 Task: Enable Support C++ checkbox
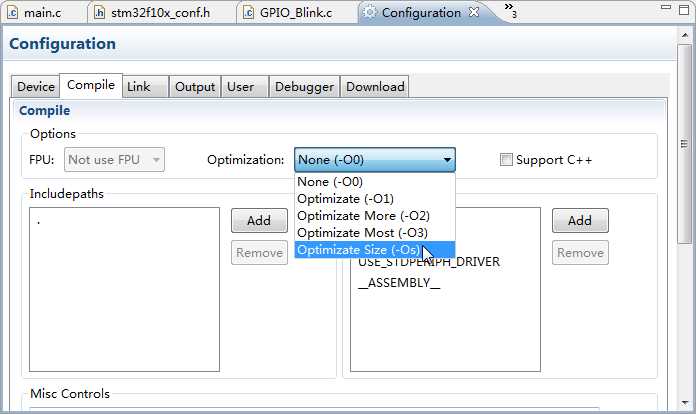click(x=506, y=160)
